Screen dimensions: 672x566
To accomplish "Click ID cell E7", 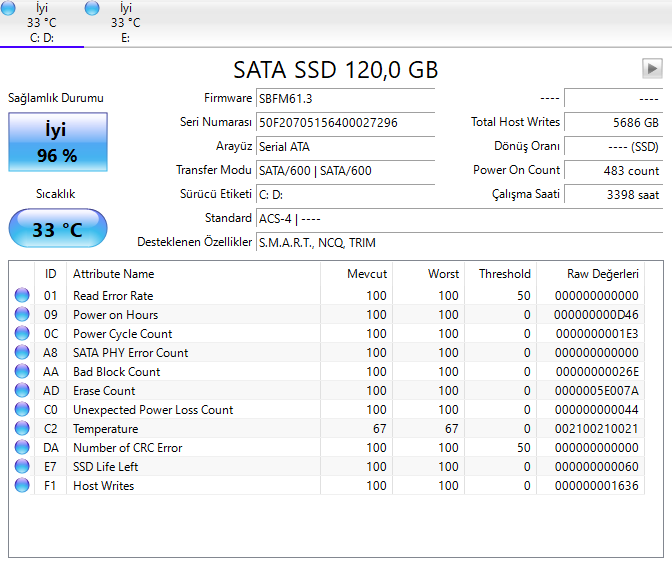I will pyautogui.click(x=50, y=467).
